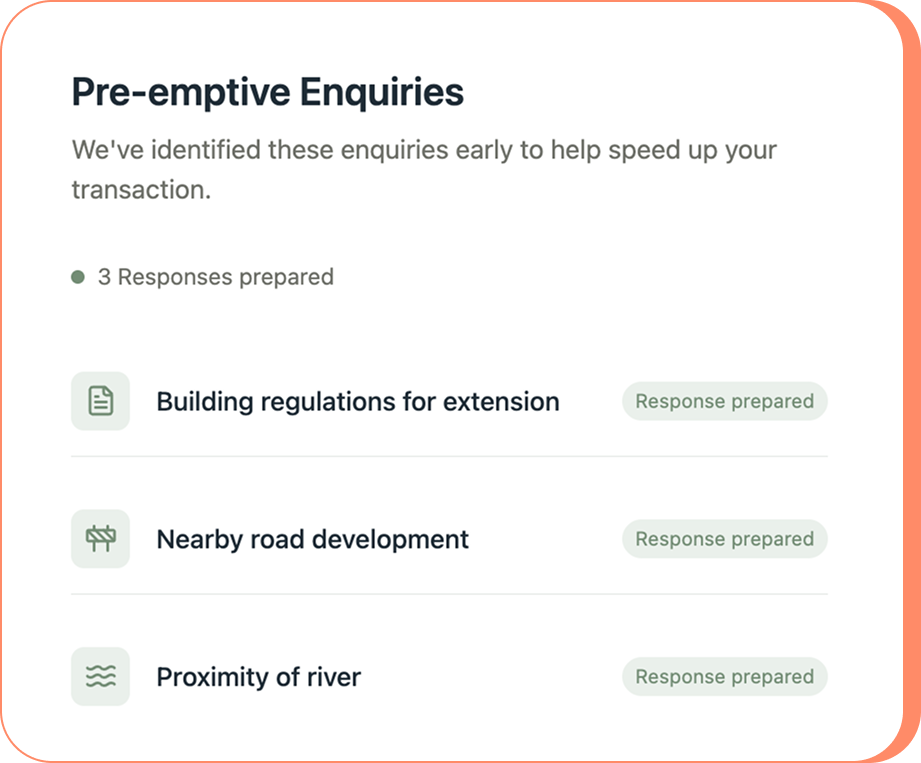Click blank space between Proximity of river title and badge
The image size is (921, 763).
(490, 677)
